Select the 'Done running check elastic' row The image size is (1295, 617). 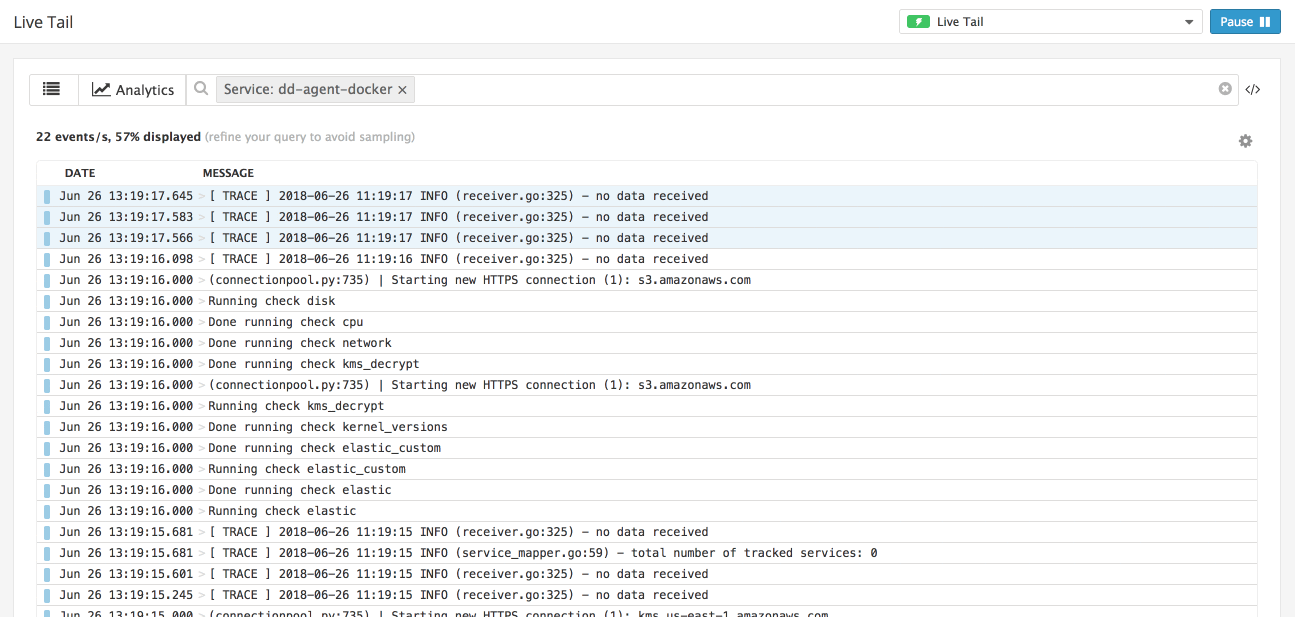[x=647, y=490]
